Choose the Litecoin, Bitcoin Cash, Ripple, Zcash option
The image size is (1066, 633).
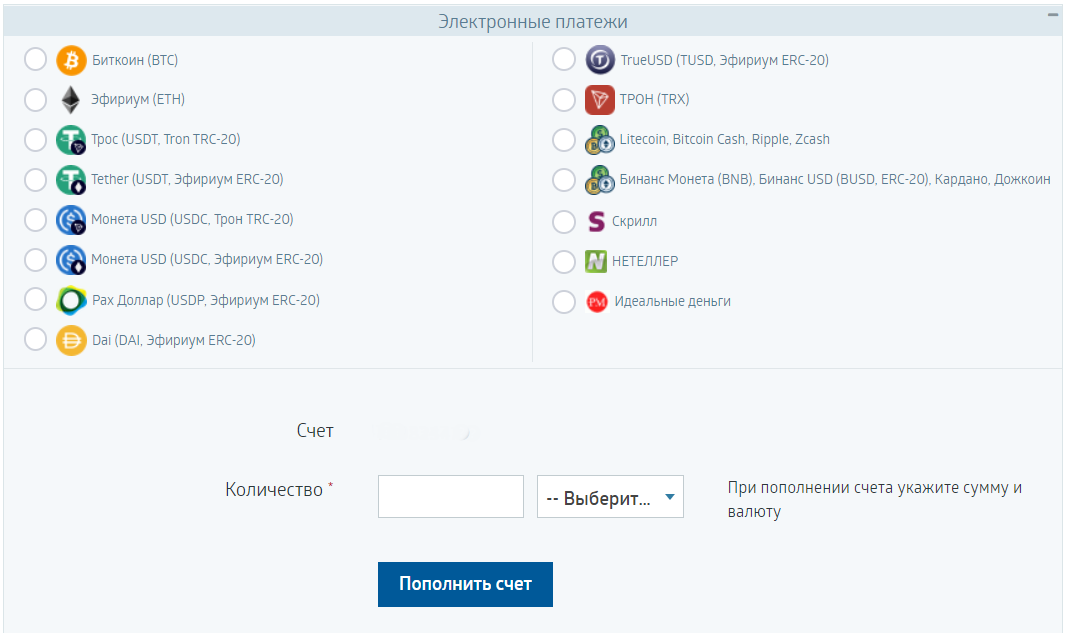pos(564,139)
